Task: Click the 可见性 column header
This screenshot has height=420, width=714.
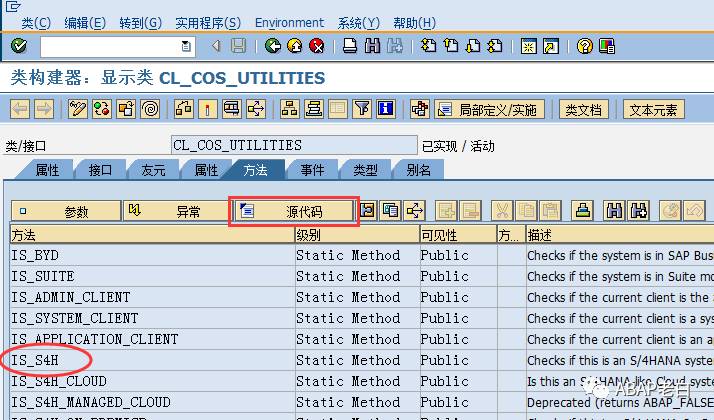Action: tap(458, 235)
